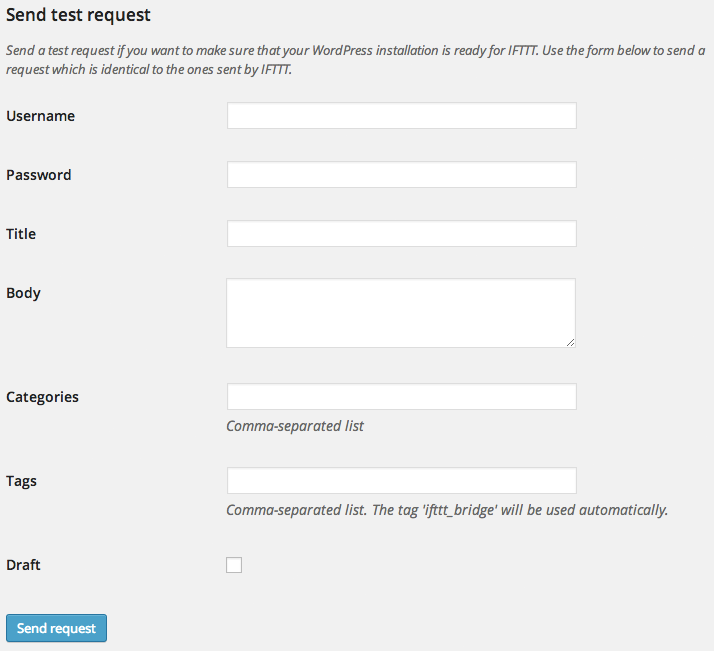714x651 pixels.
Task: Click the 'ifttt_bridge' tag hint text
Action: [x=446, y=510]
